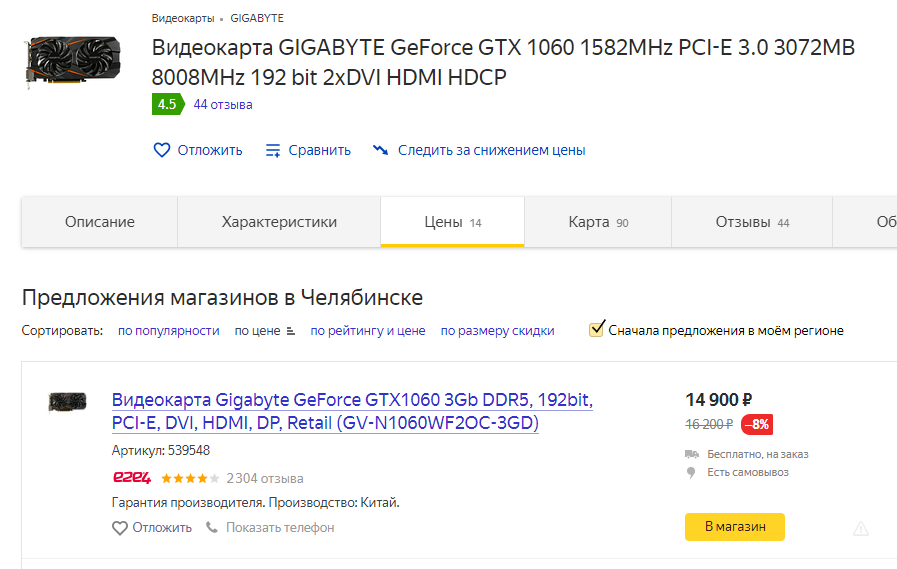Viewport: 897px width, 569px height.
Task: Click the price-drop tracking arrow icon
Action: [380, 150]
